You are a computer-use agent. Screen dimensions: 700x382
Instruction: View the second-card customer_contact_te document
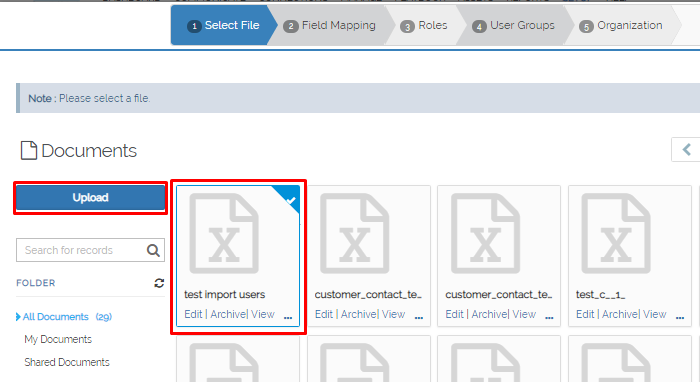393,314
